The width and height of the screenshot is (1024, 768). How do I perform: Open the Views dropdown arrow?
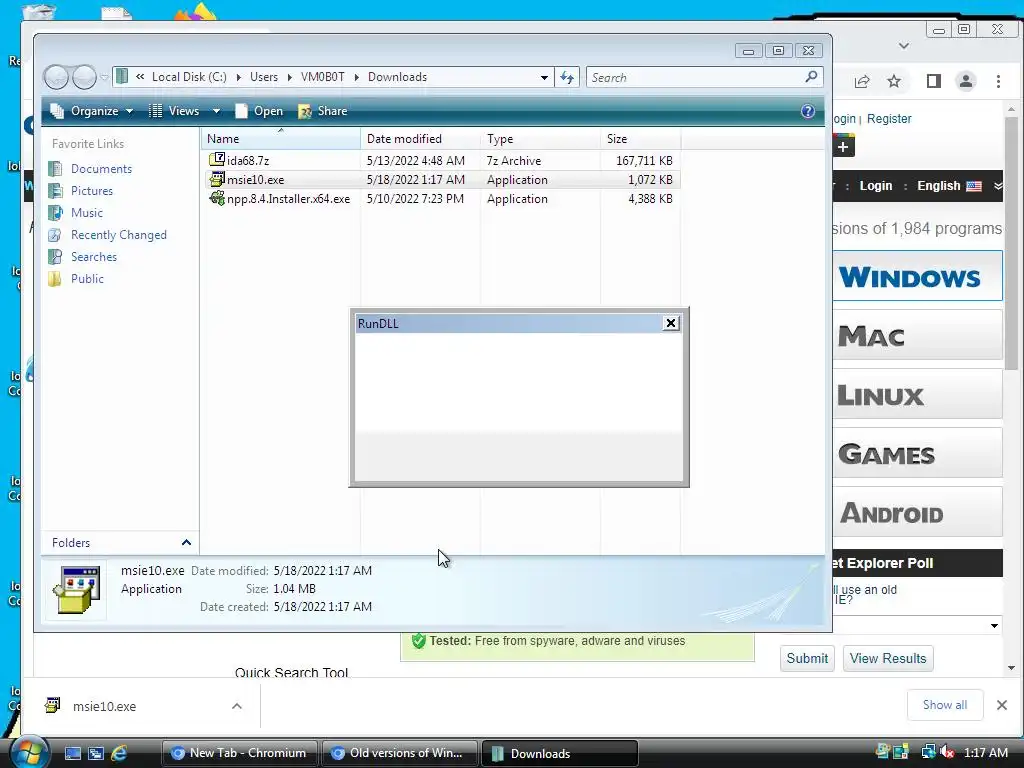coord(216,111)
